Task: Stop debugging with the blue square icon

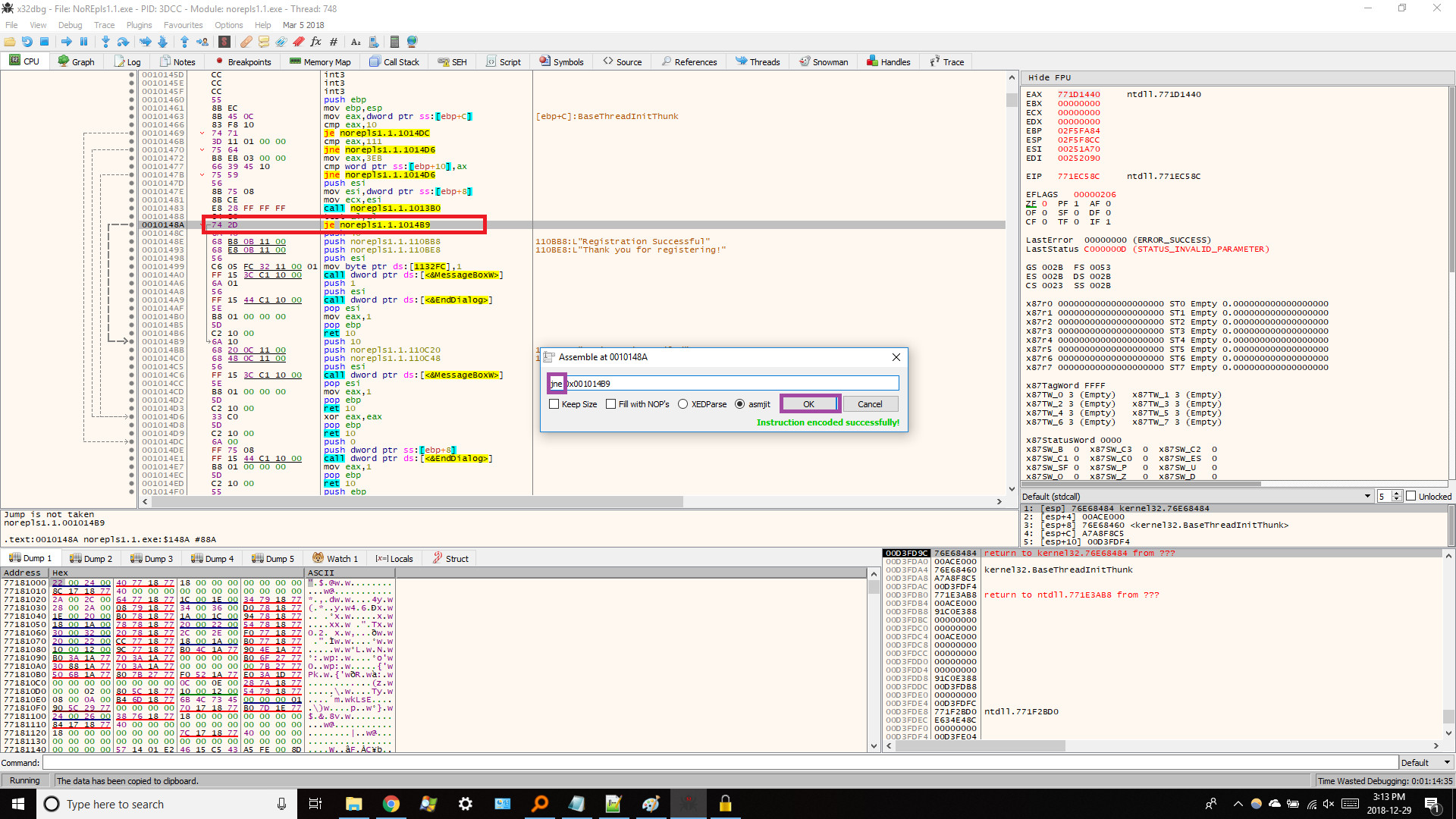Action: click(44, 42)
